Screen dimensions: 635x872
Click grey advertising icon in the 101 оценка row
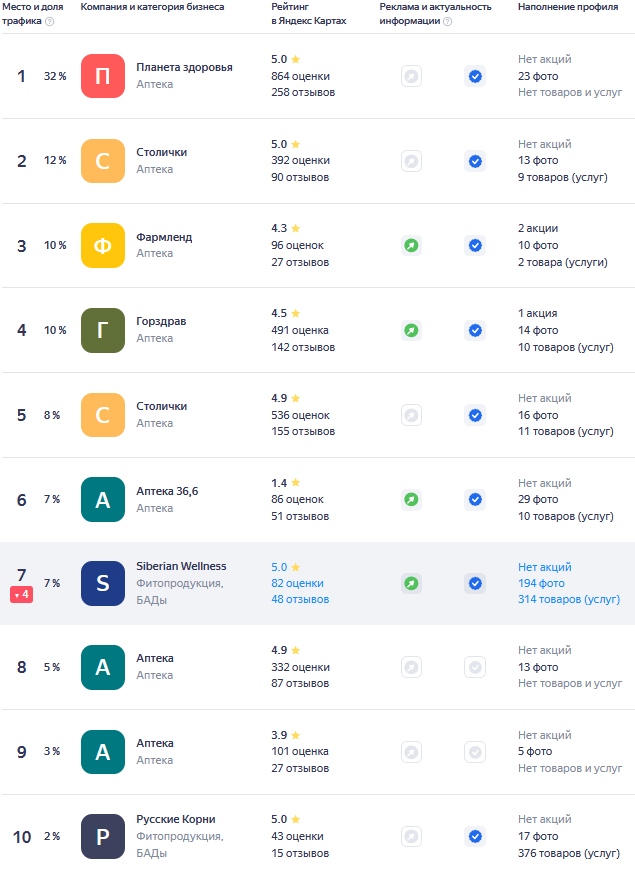(411, 752)
